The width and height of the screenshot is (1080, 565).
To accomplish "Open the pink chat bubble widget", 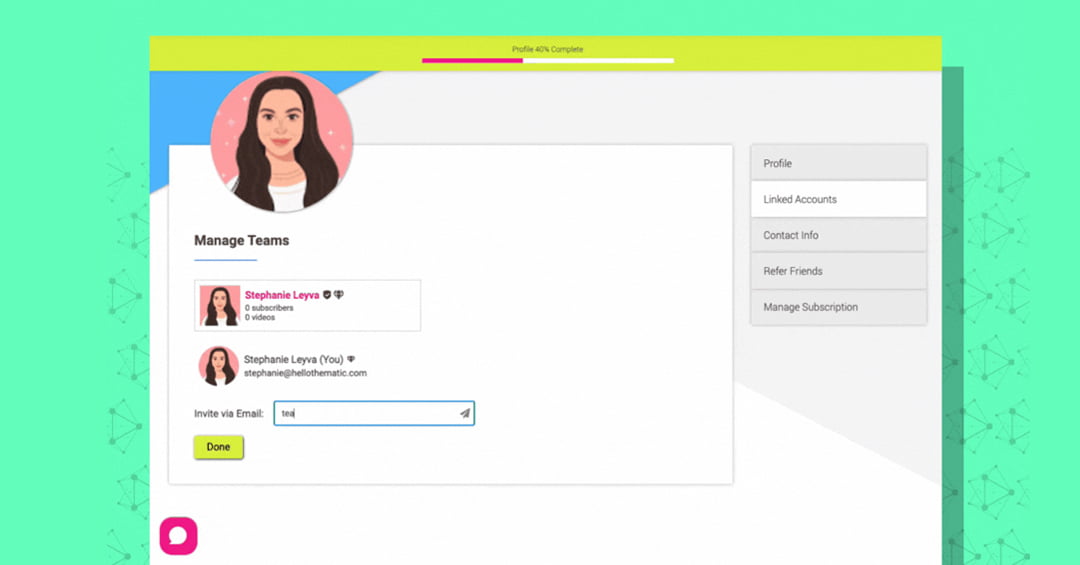I will click(x=178, y=536).
